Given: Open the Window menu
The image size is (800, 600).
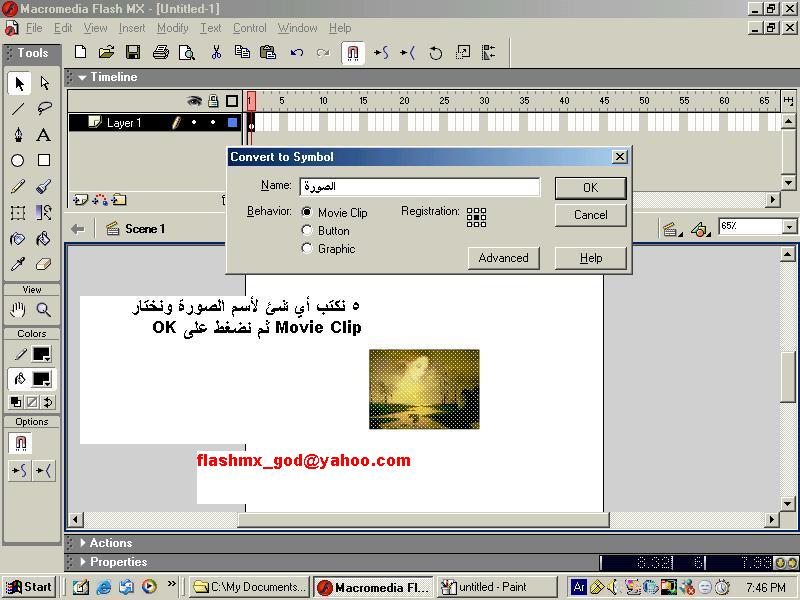Looking at the screenshot, I should pyautogui.click(x=297, y=28).
